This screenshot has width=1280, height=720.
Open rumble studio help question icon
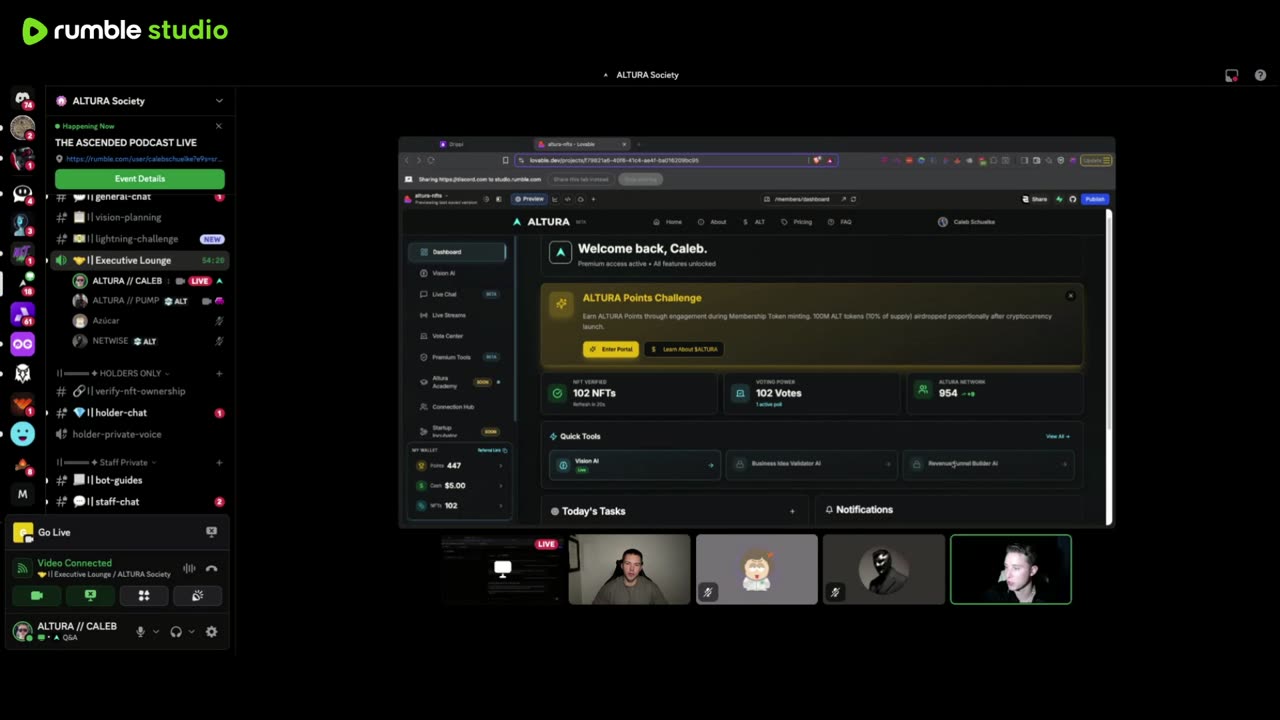pyautogui.click(x=1260, y=75)
